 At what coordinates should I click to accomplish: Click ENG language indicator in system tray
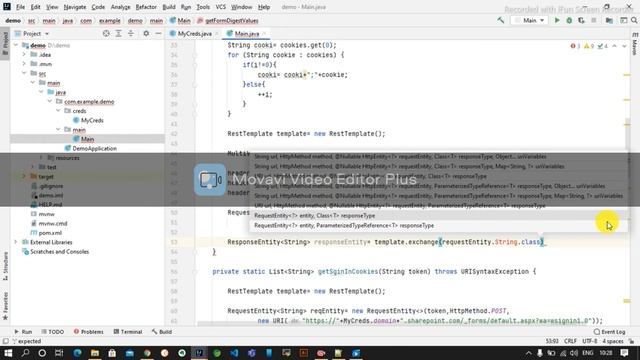(x=587, y=353)
